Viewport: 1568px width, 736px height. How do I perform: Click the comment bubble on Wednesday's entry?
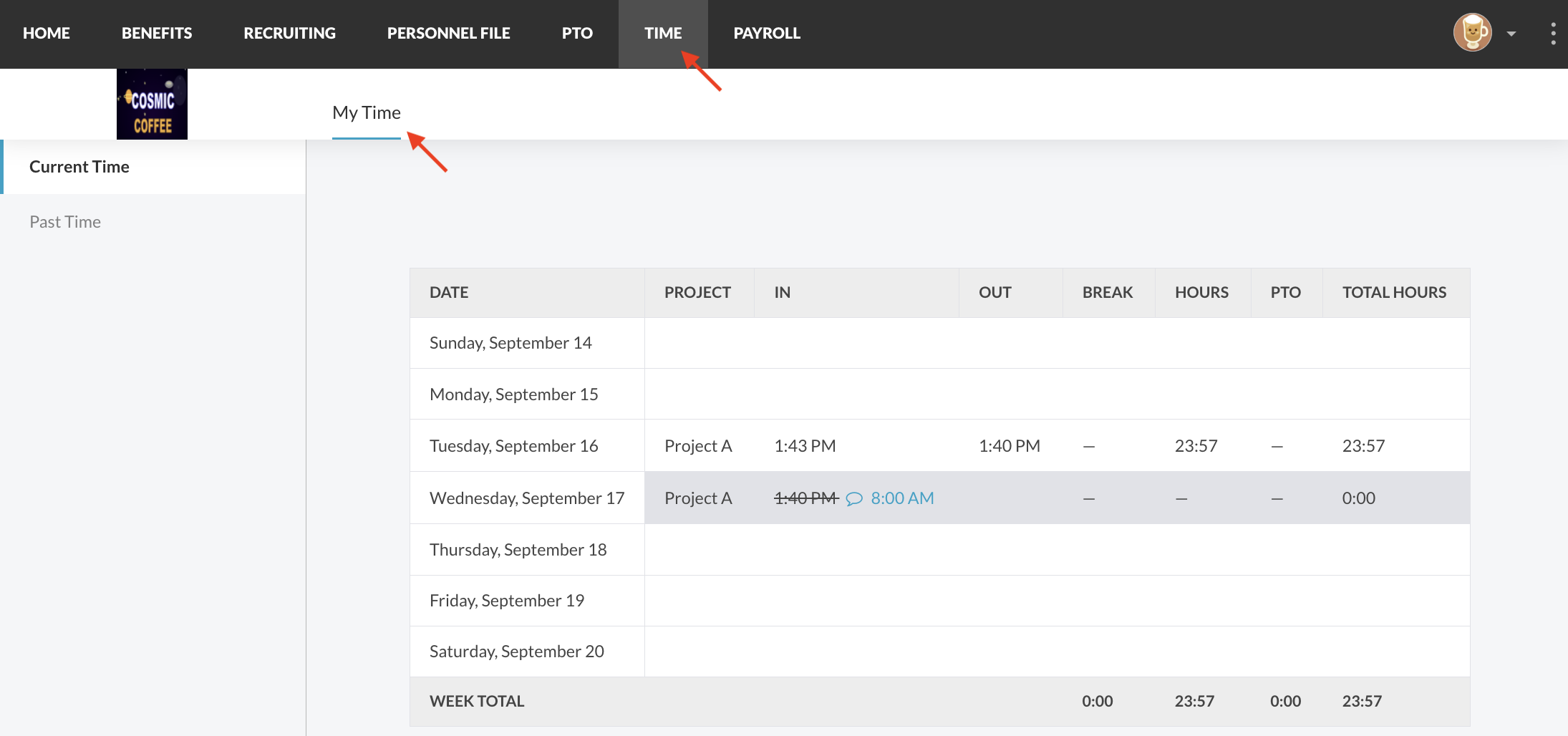coord(854,499)
